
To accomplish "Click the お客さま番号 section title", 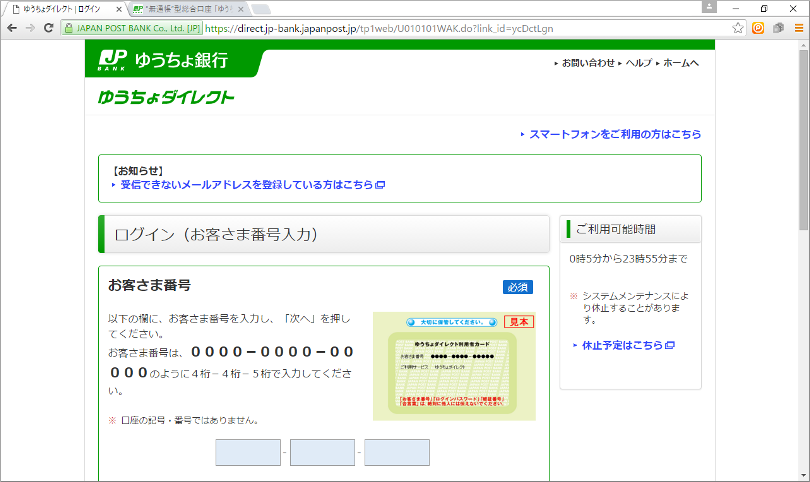I will pyautogui.click(x=149, y=285).
